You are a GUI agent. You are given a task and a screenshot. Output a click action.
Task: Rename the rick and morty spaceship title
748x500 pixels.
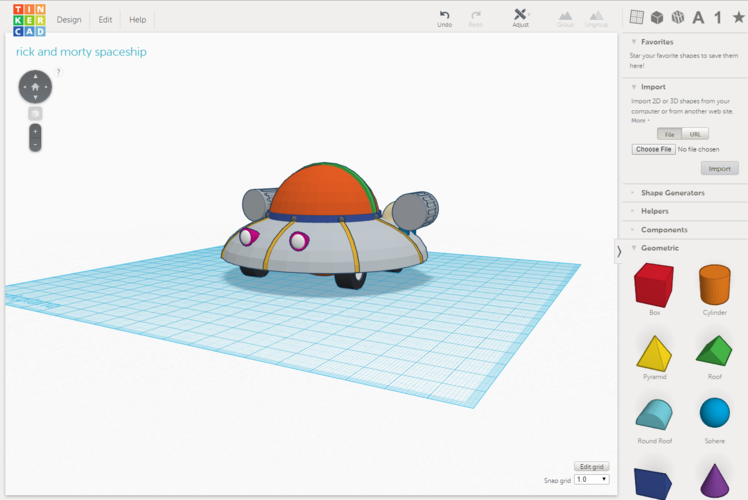click(81, 52)
